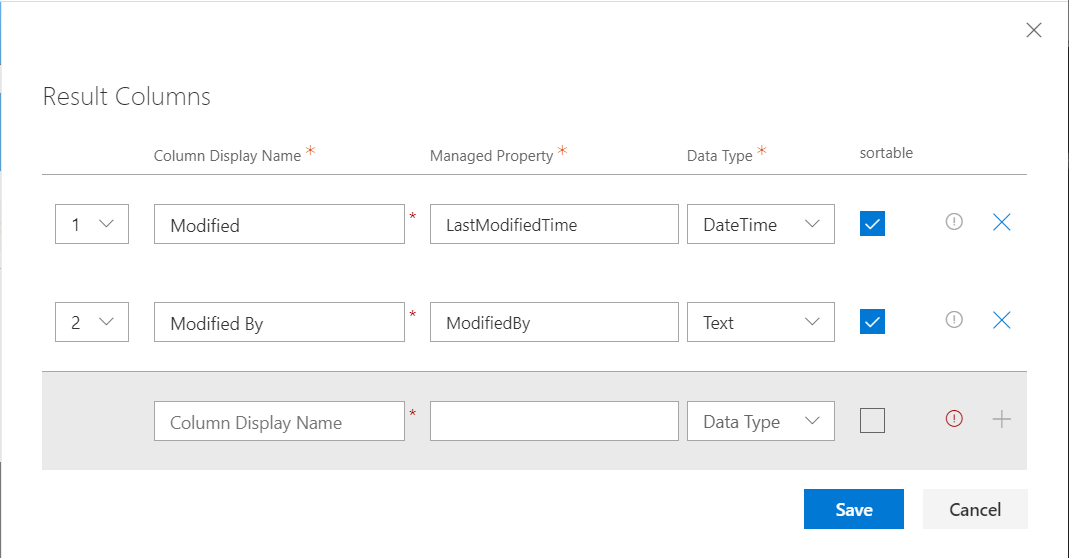This screenshot has height=558, width=1071.
Task: Enable sortable checkbox in new row
Action: (872, 421)
